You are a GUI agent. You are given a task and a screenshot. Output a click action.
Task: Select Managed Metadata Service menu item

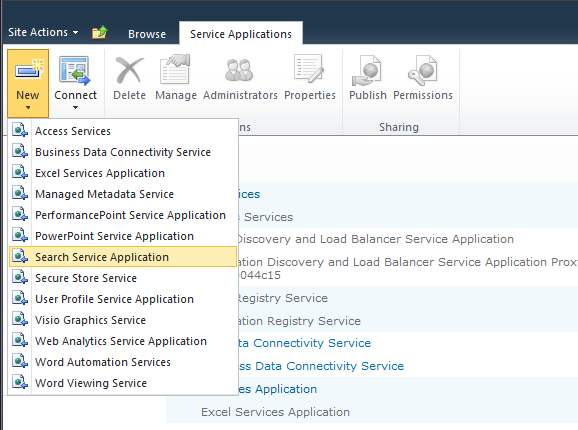click(123, 194)
